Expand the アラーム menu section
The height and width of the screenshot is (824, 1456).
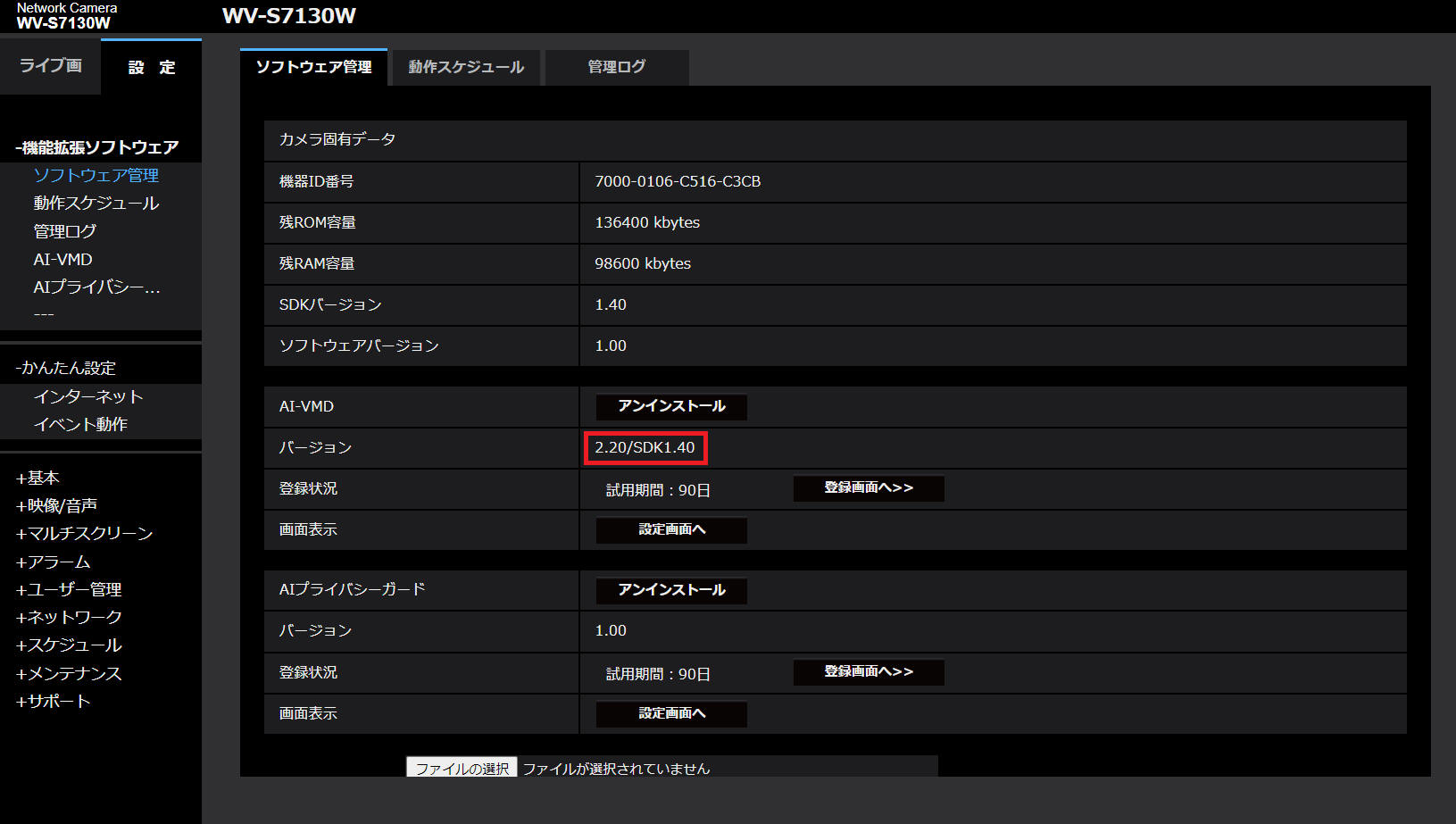(54, 562)
